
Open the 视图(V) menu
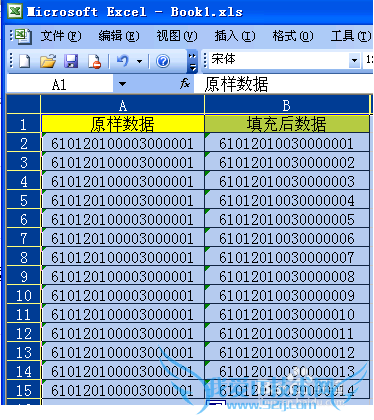point(177,36)
